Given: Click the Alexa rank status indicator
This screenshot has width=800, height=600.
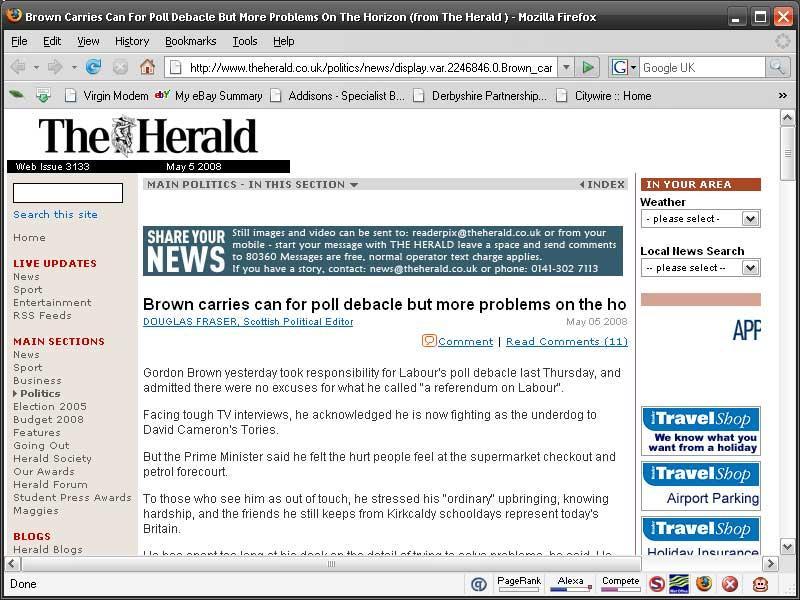Looking at the screenshot, I should click(570, 583).
